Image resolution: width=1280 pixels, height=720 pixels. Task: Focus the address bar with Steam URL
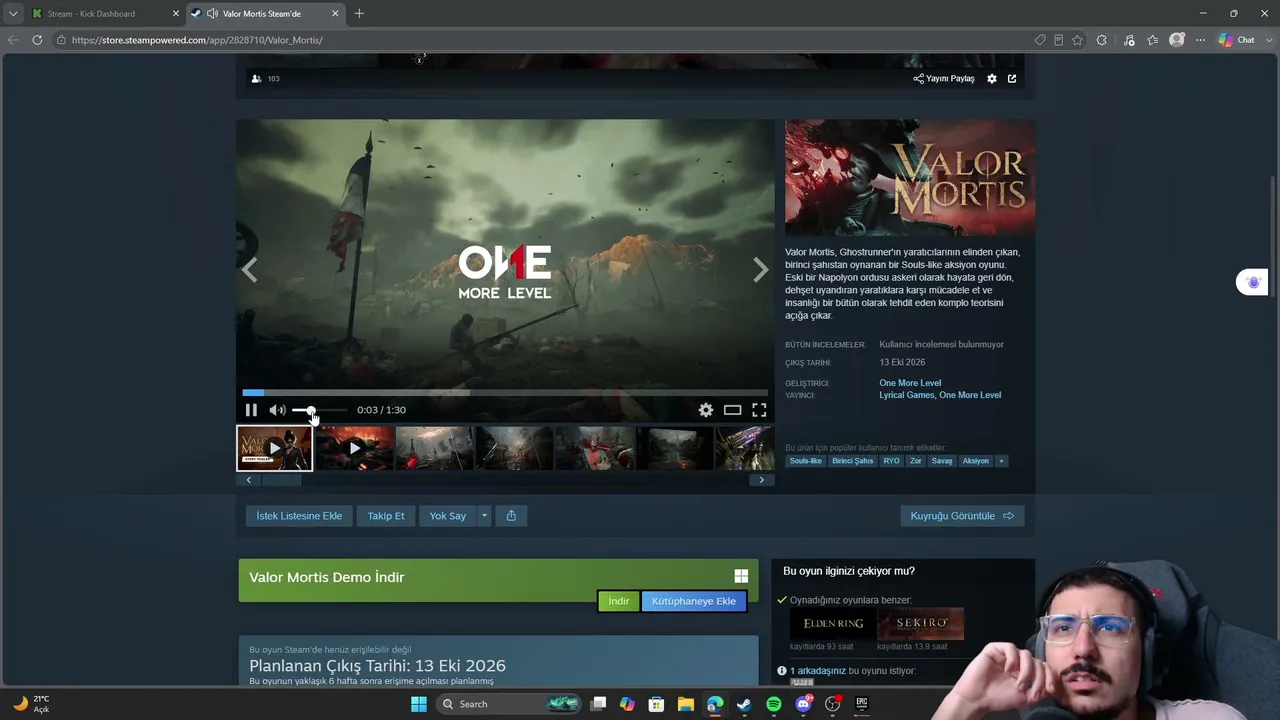[x=540, y=40]
